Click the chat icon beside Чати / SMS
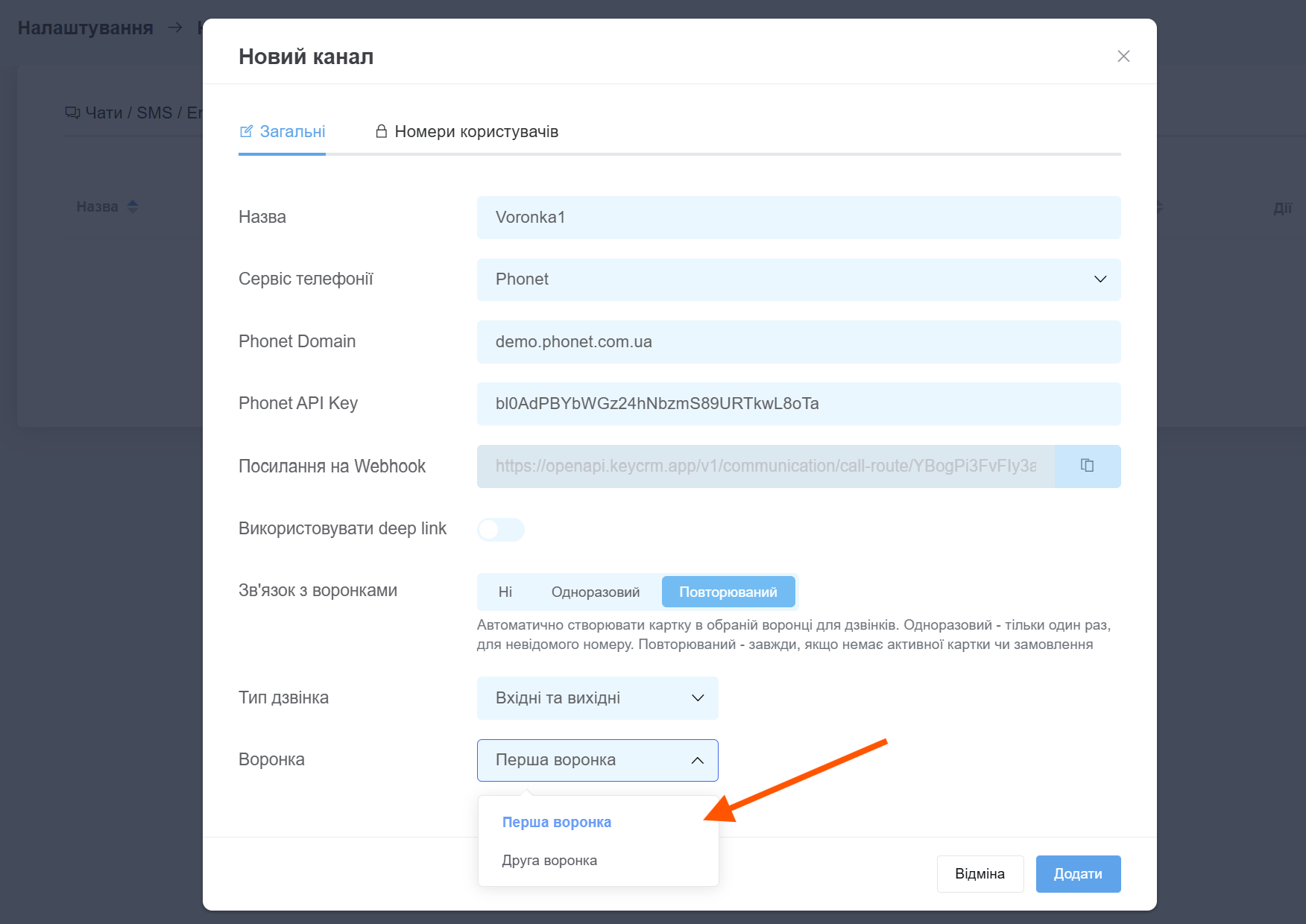Screen dimensions: 1306x924 tap(72, 113)
